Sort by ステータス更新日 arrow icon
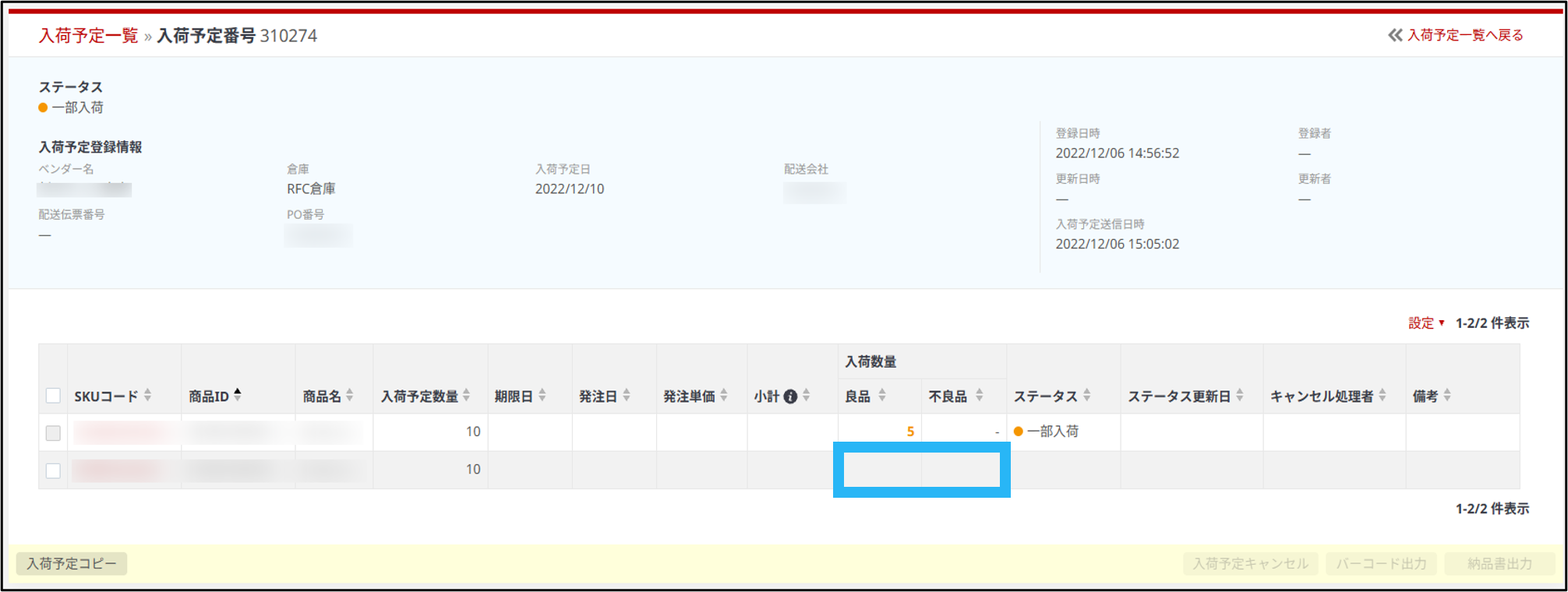 1240,396
